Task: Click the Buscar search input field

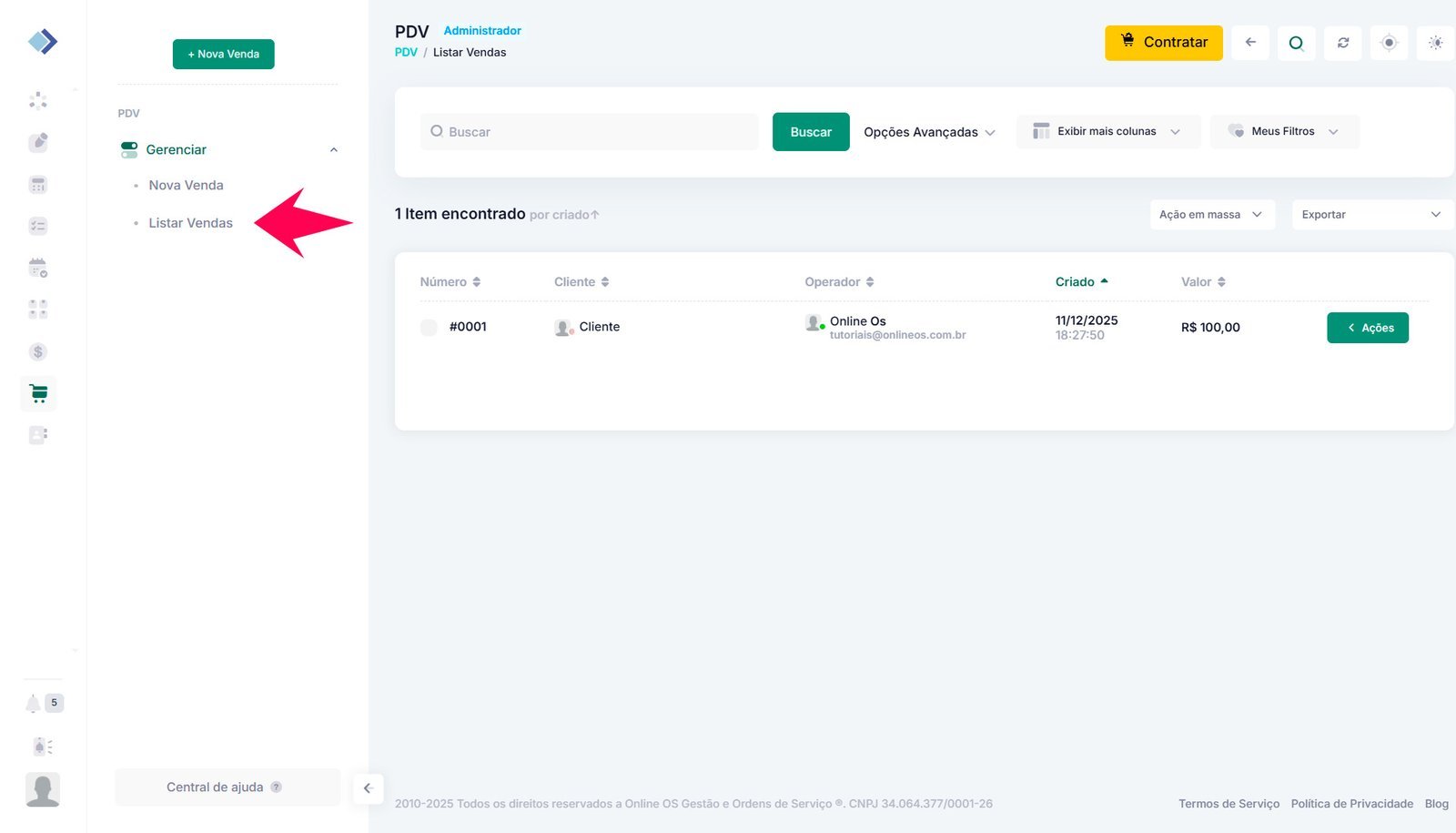Action: click(x=591, y=132)
